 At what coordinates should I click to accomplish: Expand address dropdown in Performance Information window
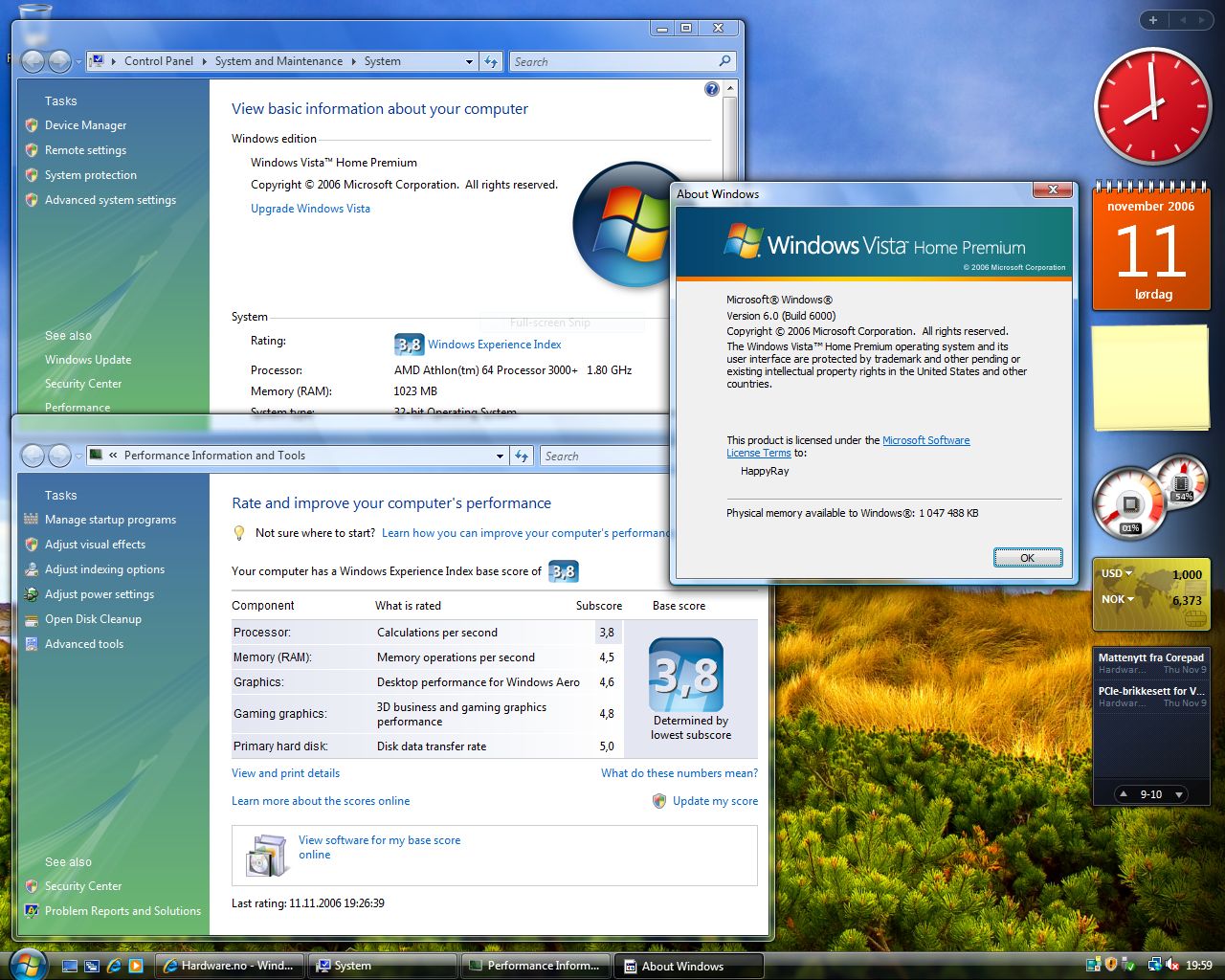click(x=500, y=456)
